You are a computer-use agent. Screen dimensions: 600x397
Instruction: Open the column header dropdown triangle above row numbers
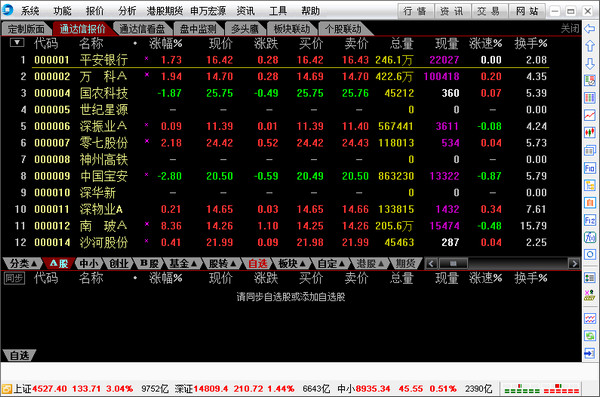tap(17, 42)
